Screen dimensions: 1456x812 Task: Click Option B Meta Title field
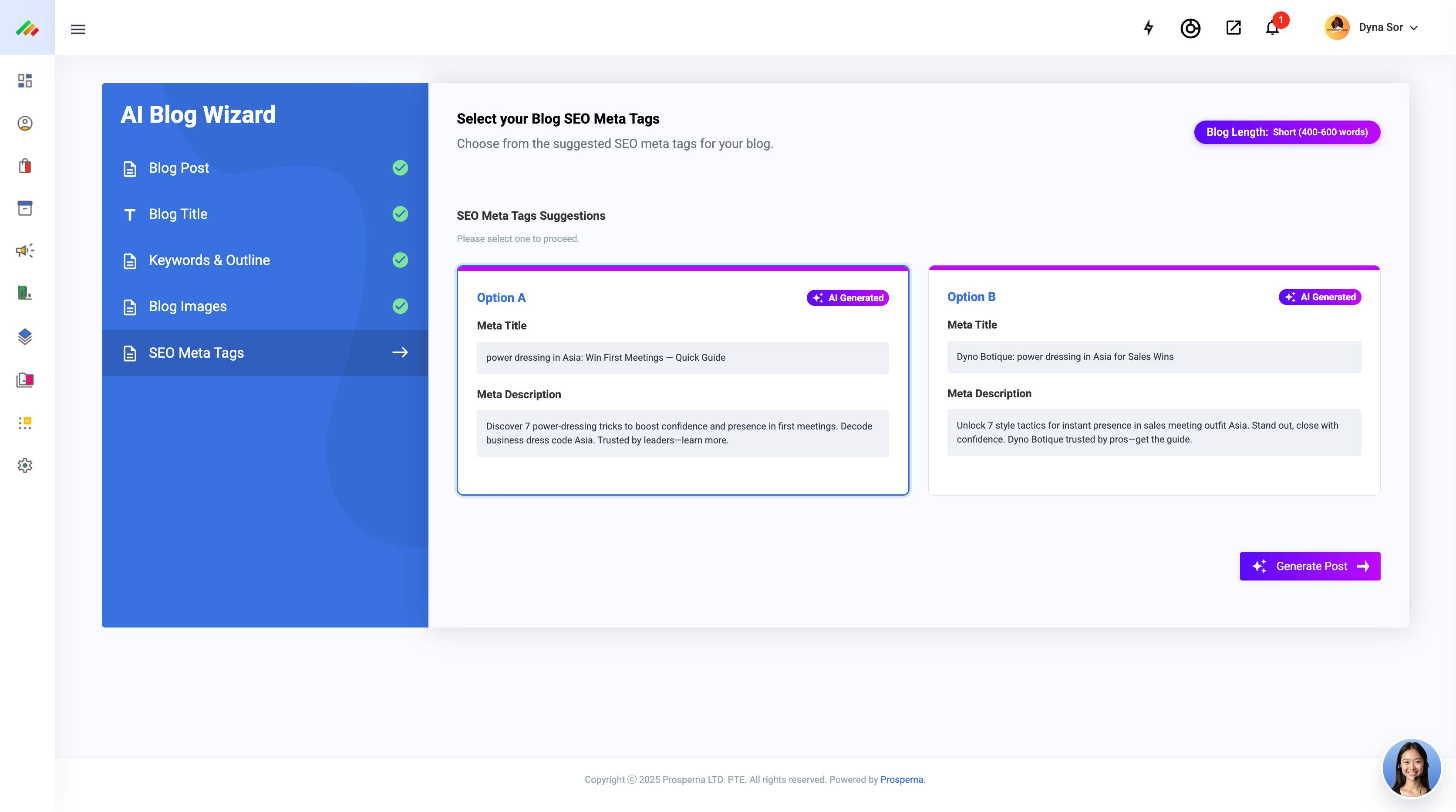tap(1154, 356)
